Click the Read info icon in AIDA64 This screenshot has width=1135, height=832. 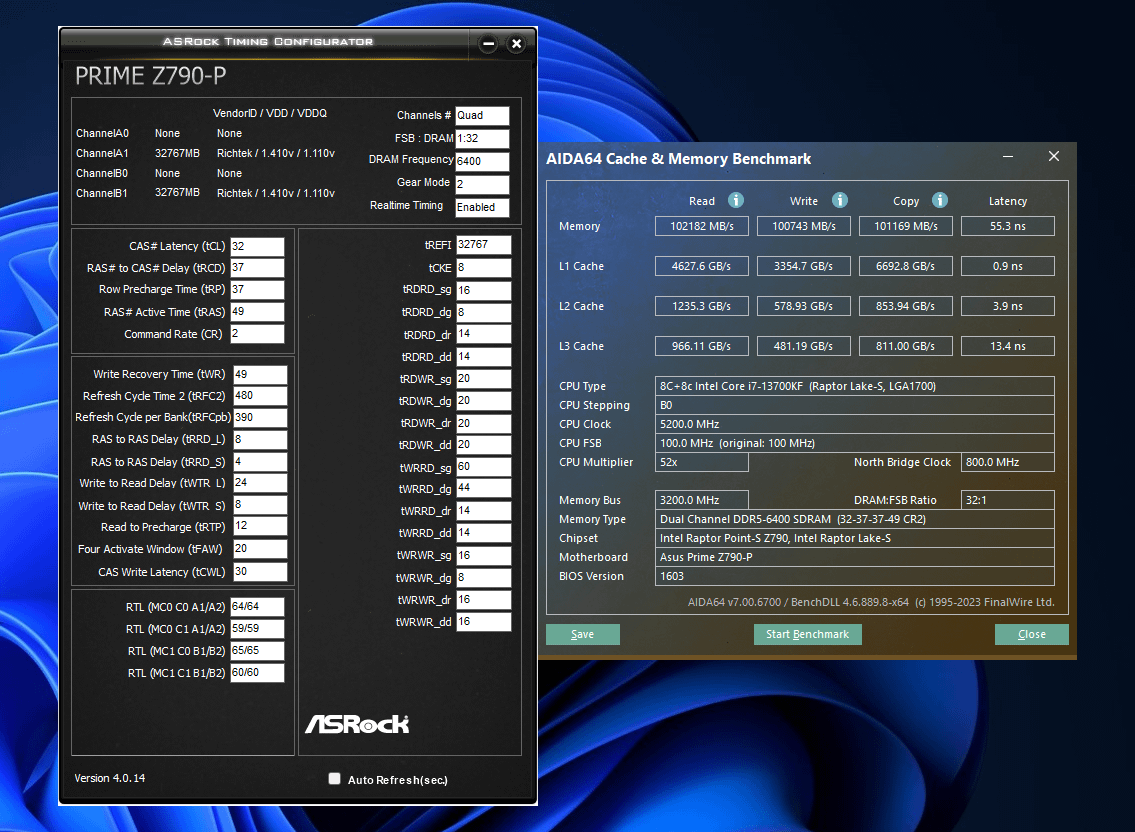click(735, 201)
